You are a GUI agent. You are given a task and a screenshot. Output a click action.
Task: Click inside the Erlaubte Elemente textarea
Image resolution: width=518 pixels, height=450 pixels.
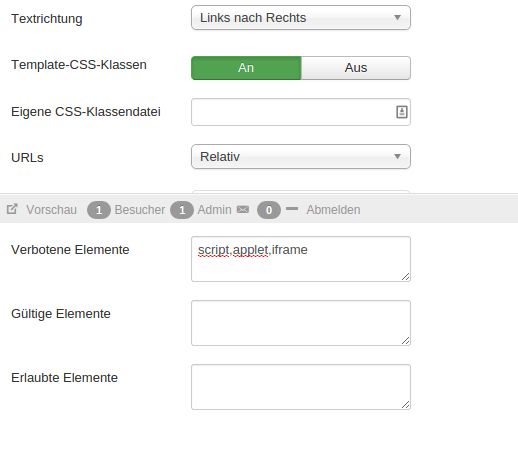coord(301,387)
